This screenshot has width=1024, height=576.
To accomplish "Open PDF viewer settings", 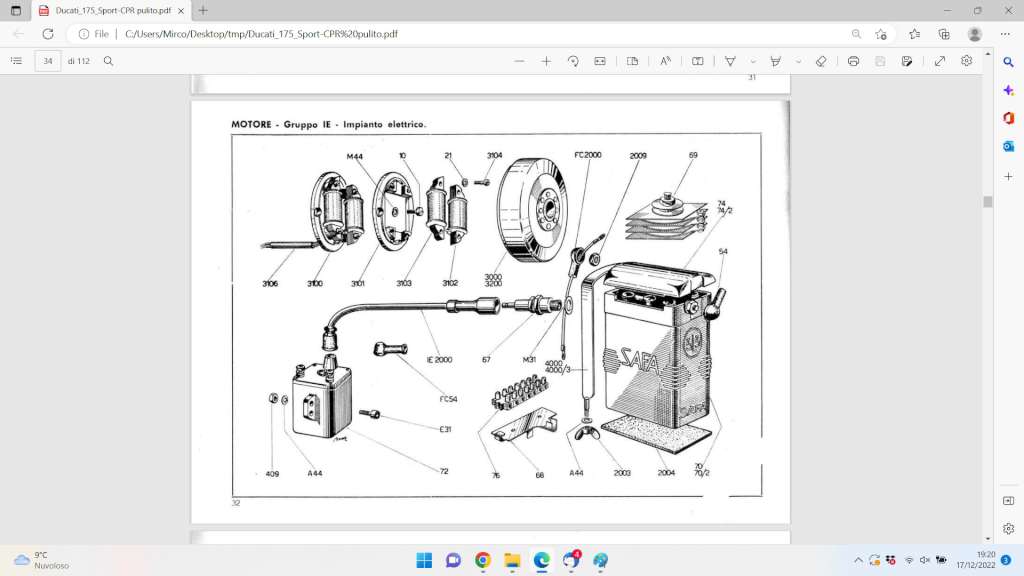I will 967,61.
